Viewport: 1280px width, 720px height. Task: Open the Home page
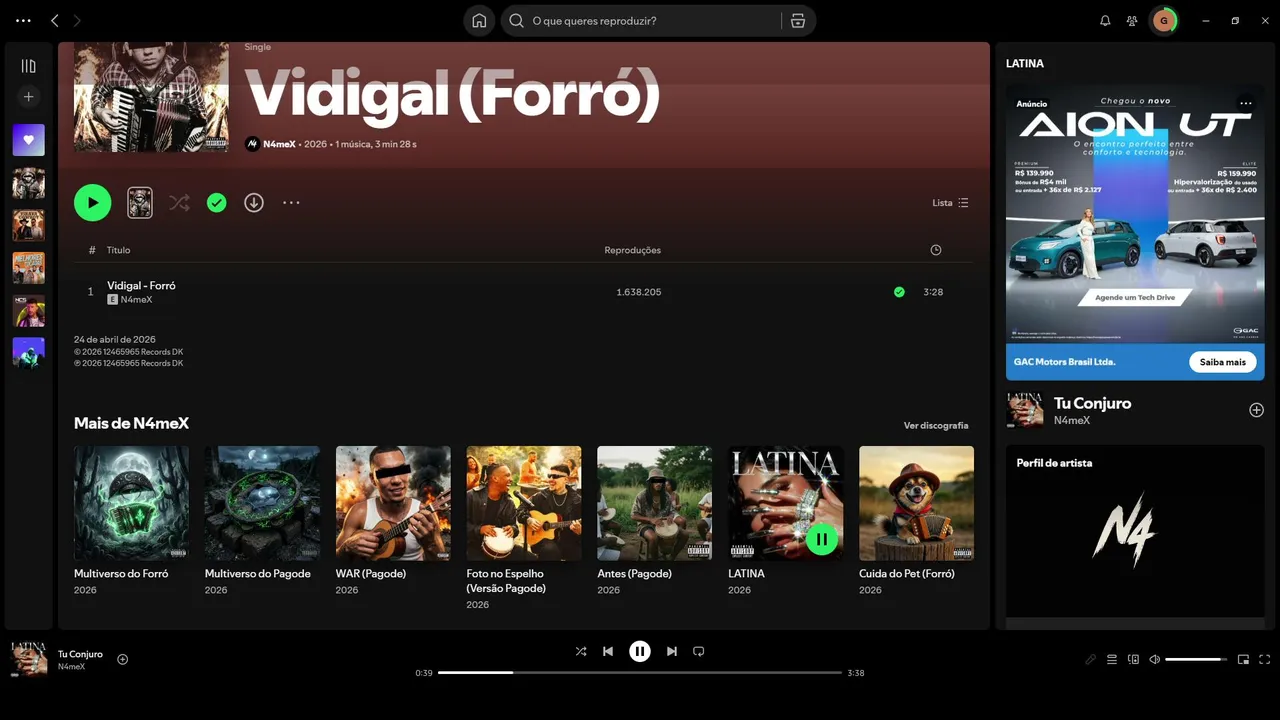coord(479,21)
